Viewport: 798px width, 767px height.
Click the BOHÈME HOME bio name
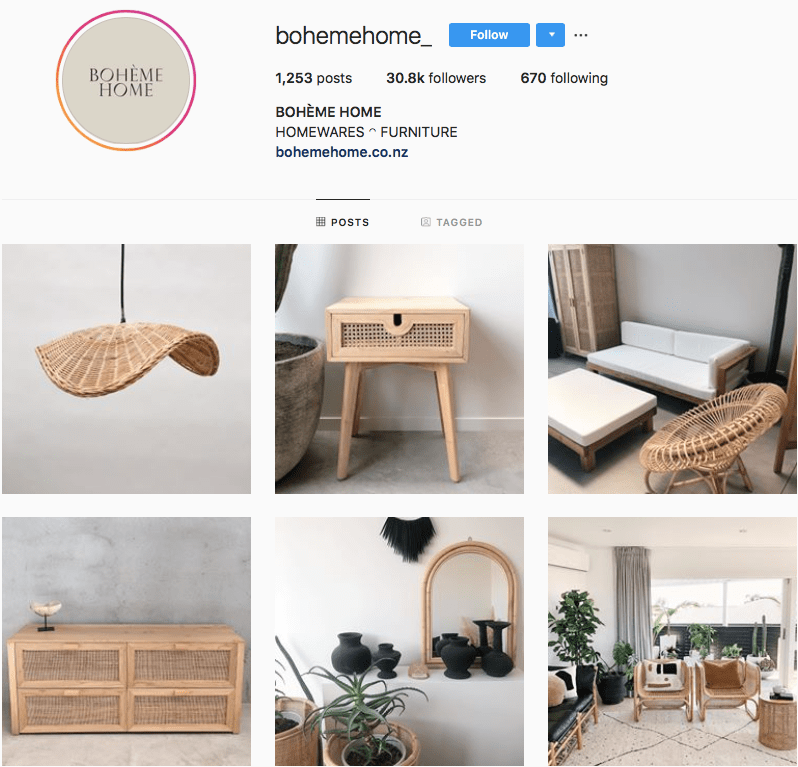coord(328,112)
